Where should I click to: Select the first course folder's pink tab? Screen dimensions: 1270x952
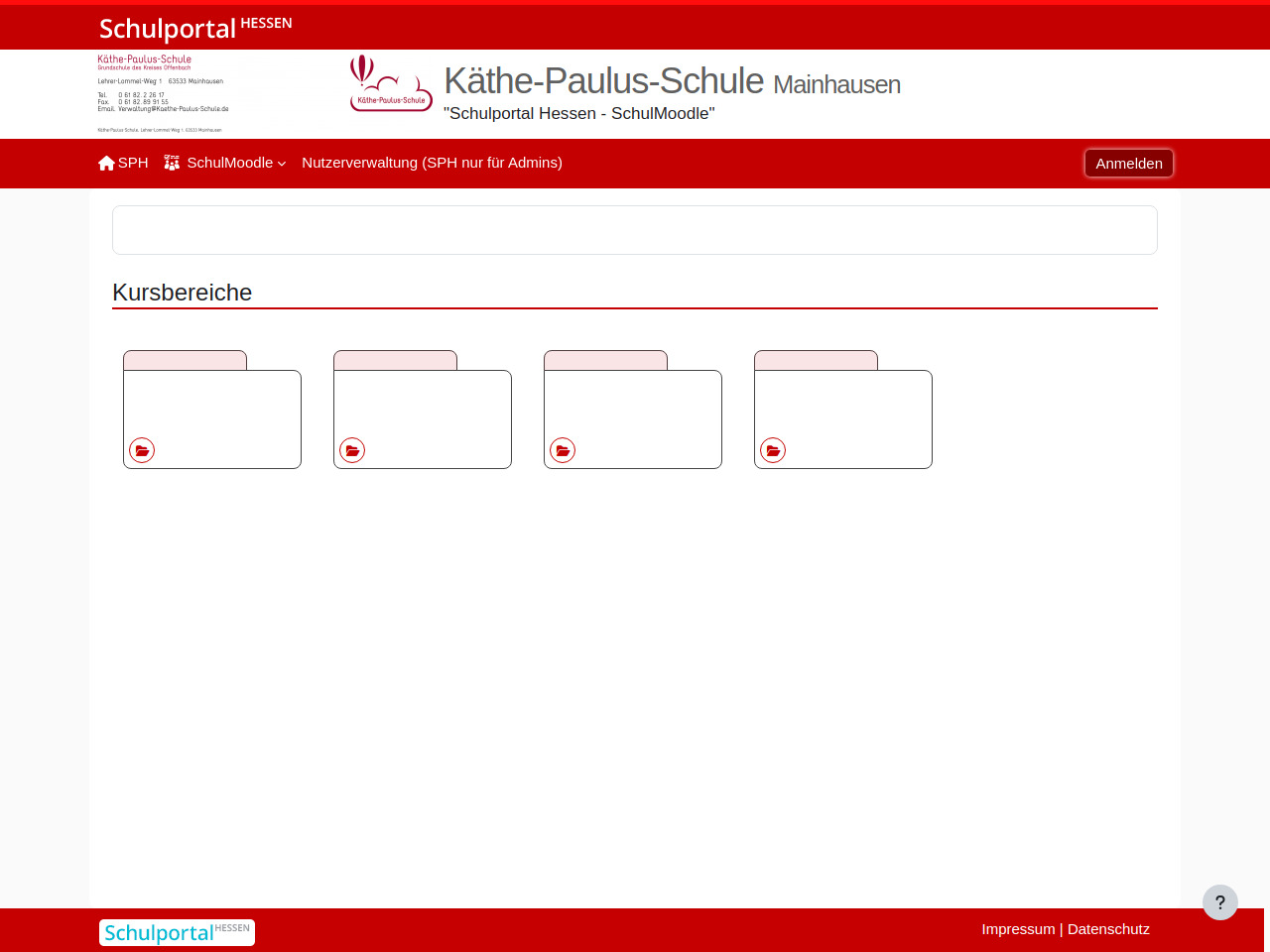click(185, 360)
